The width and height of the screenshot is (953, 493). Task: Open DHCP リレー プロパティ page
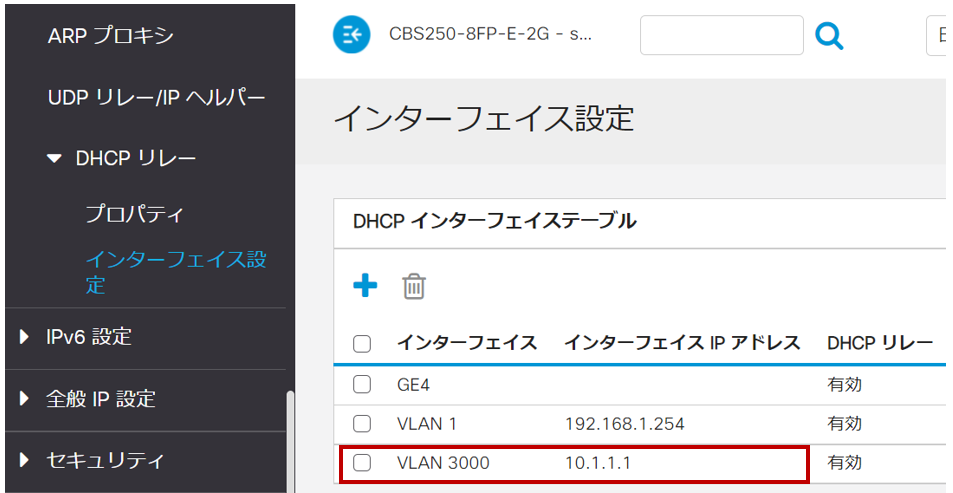pos(134,214)
